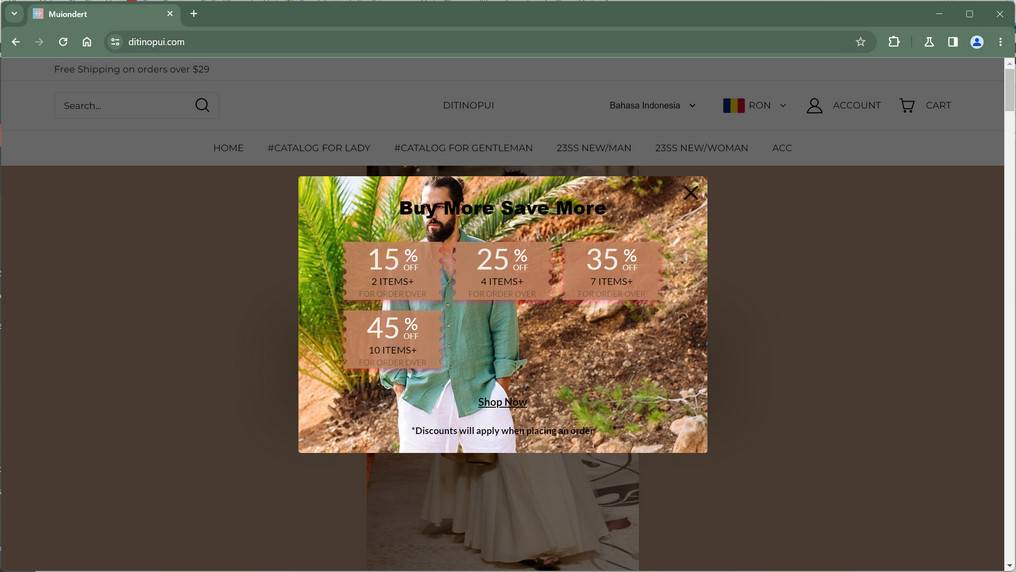
Task: Click the CART text link
Action: click(938, 105)
